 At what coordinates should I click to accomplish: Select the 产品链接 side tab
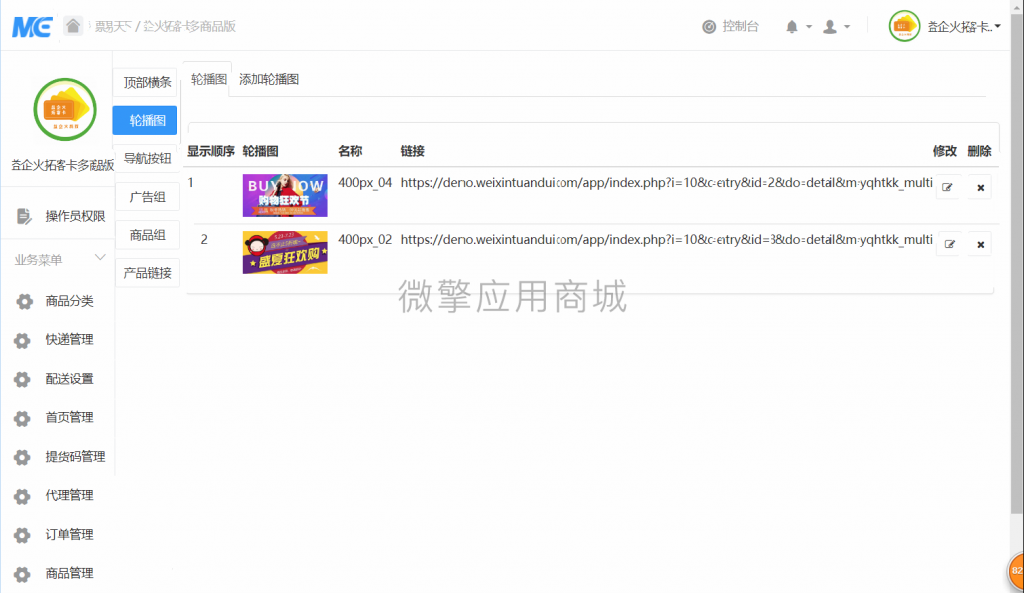[x=146, y=273]
